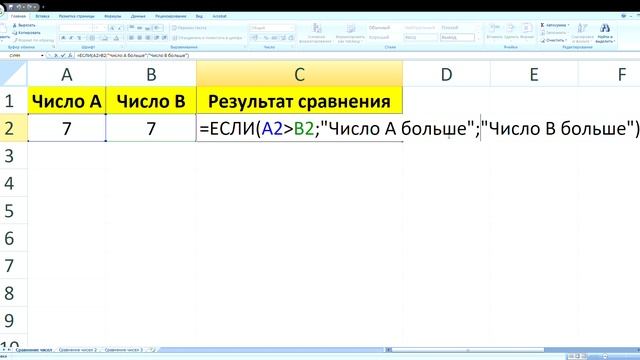Viewport: 640px width, 360px height.
Task: Open the Формулы ribbon tab
Action: point(113,16)
